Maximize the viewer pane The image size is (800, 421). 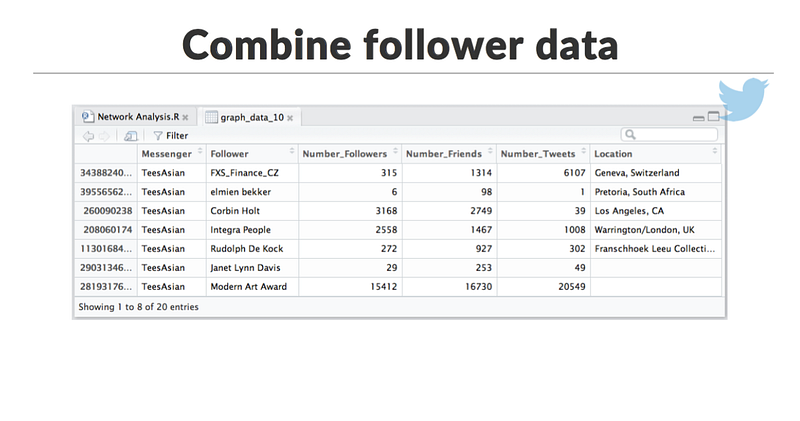click(x=714, y=117)
